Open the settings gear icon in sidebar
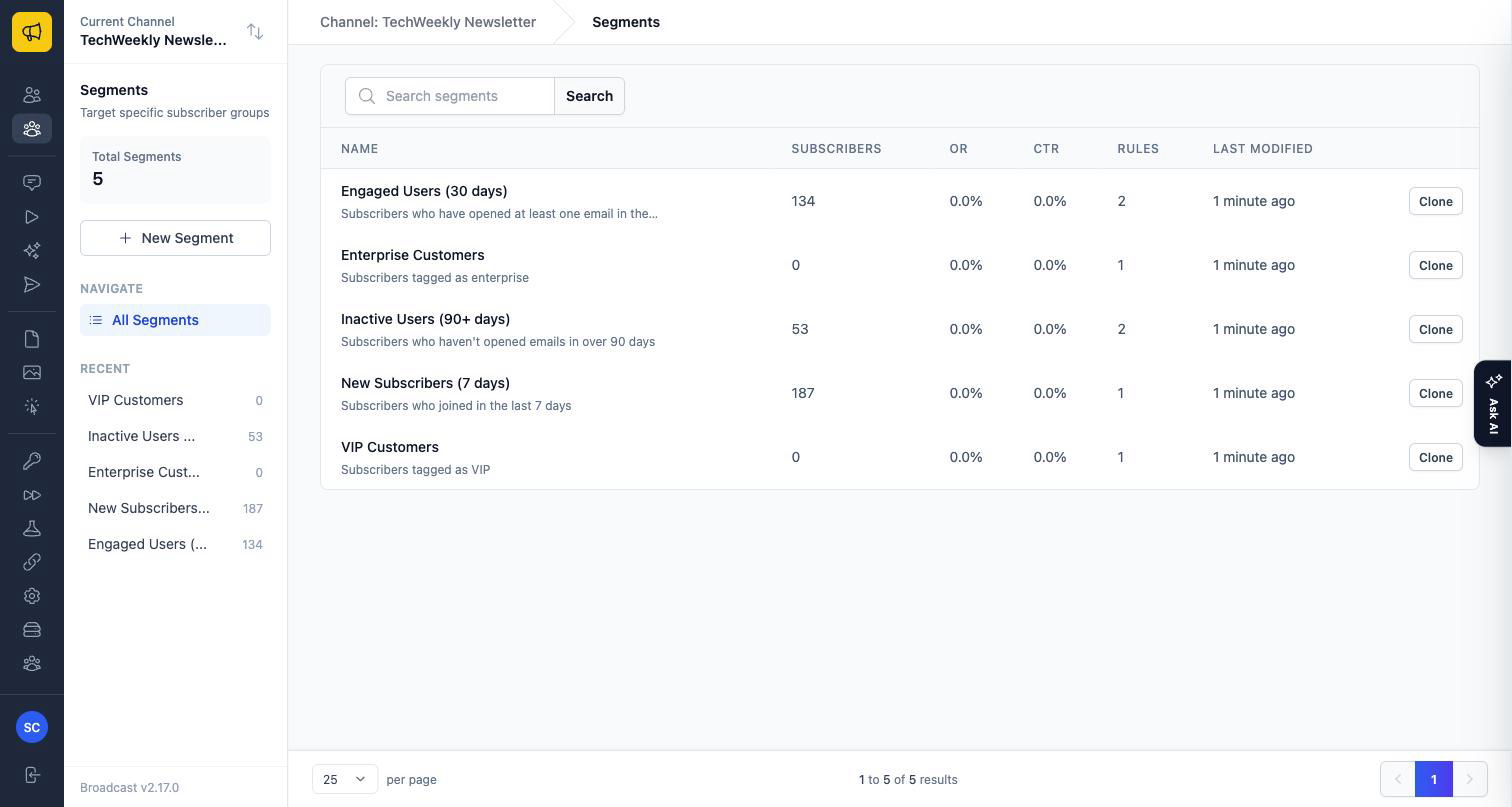 click(32, 596)
